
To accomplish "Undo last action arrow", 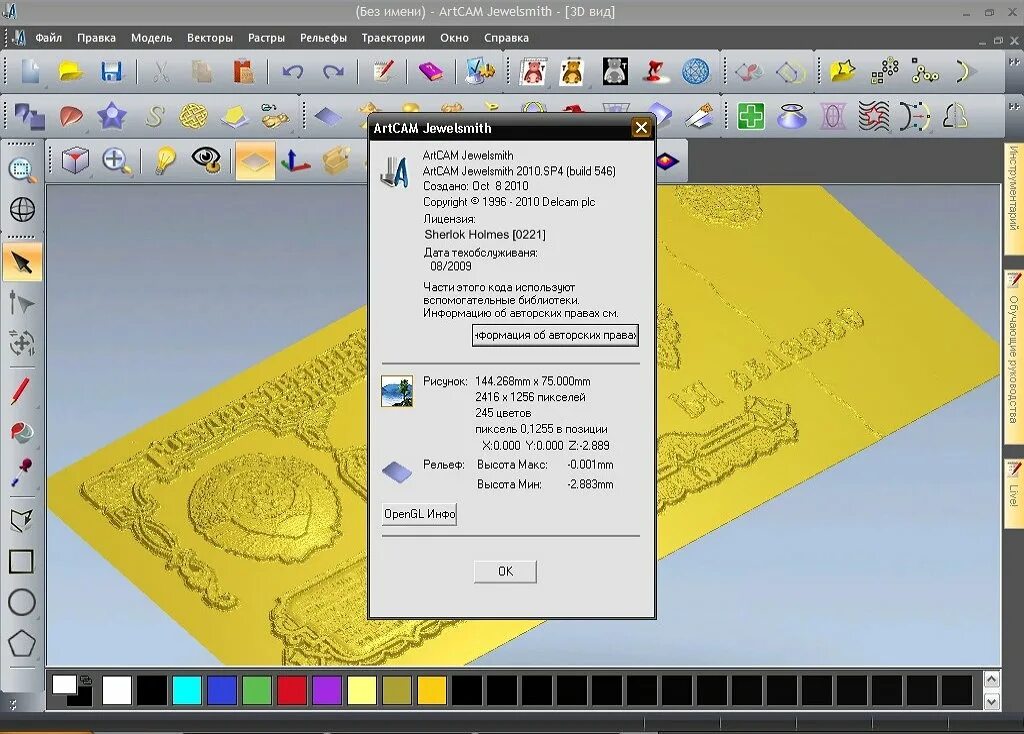I will tap(292, 71).
